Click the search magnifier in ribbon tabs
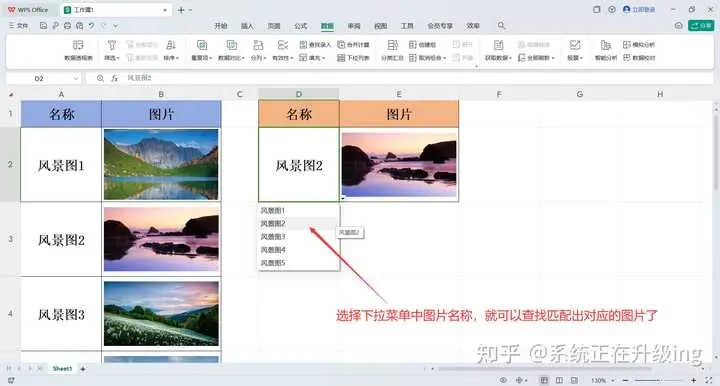Image resolution: width=720 pixels, height=386 pixels. point(501,26)
